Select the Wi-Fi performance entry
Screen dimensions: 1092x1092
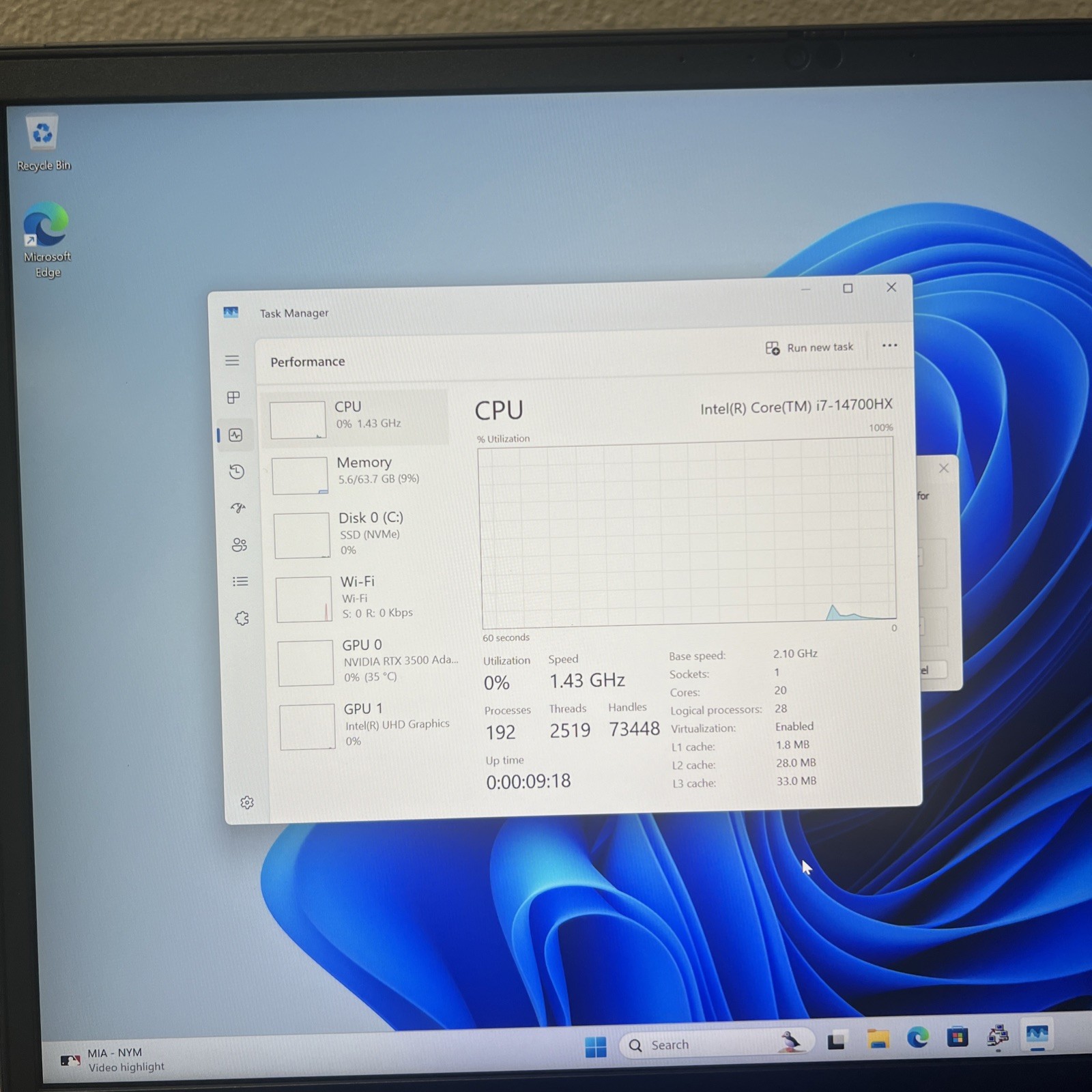tap(362, 597)
